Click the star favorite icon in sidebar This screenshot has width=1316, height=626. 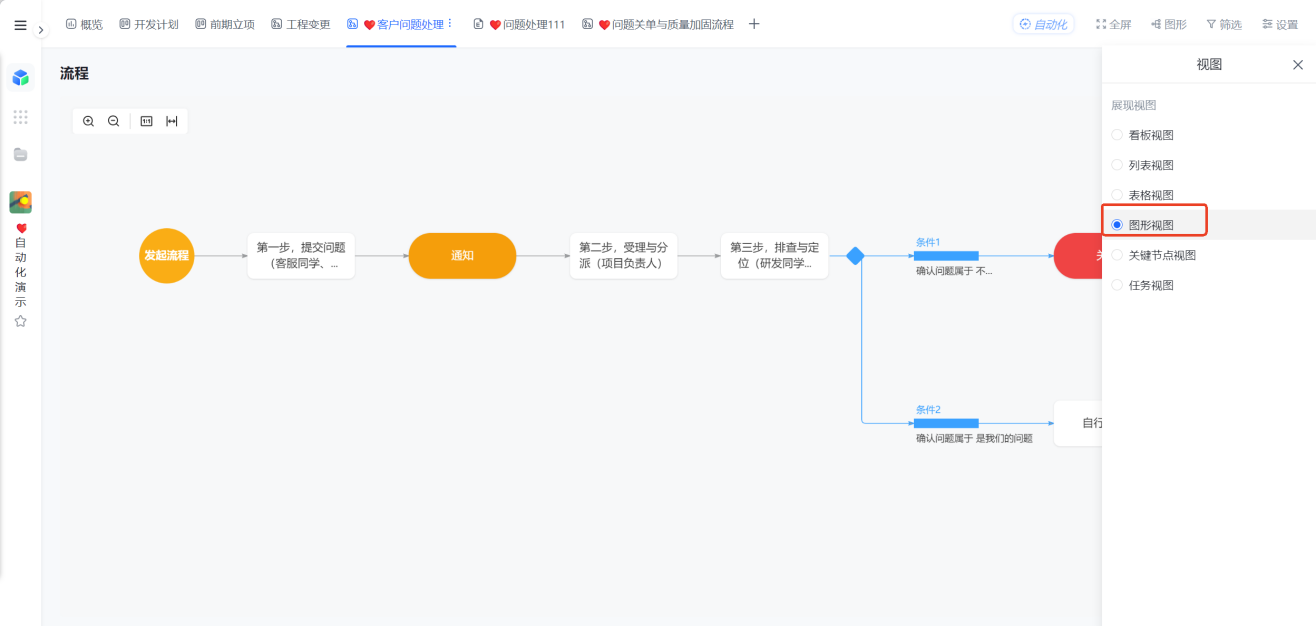(20, 321)
